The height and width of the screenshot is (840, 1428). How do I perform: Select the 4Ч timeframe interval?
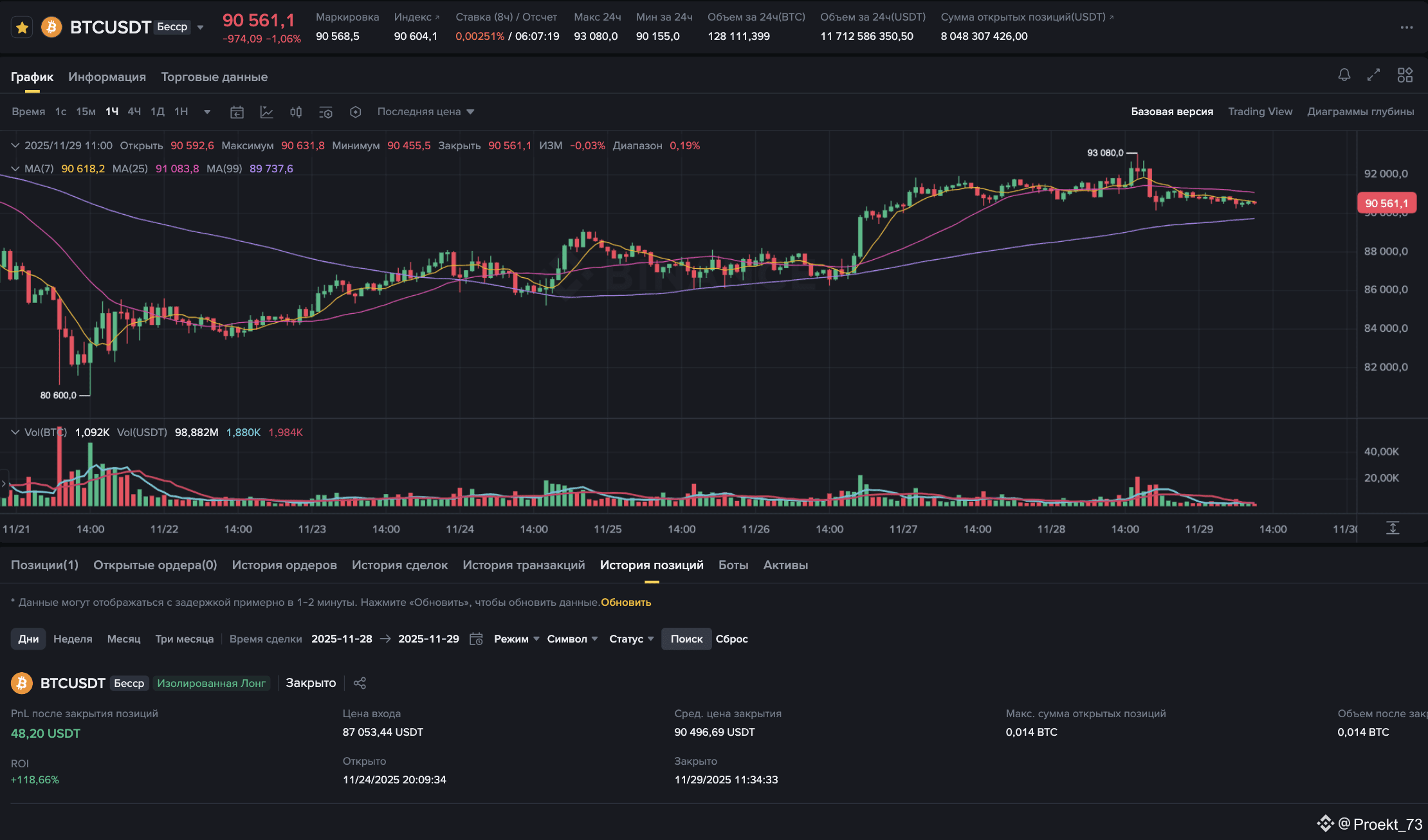[x=134, y=111]
